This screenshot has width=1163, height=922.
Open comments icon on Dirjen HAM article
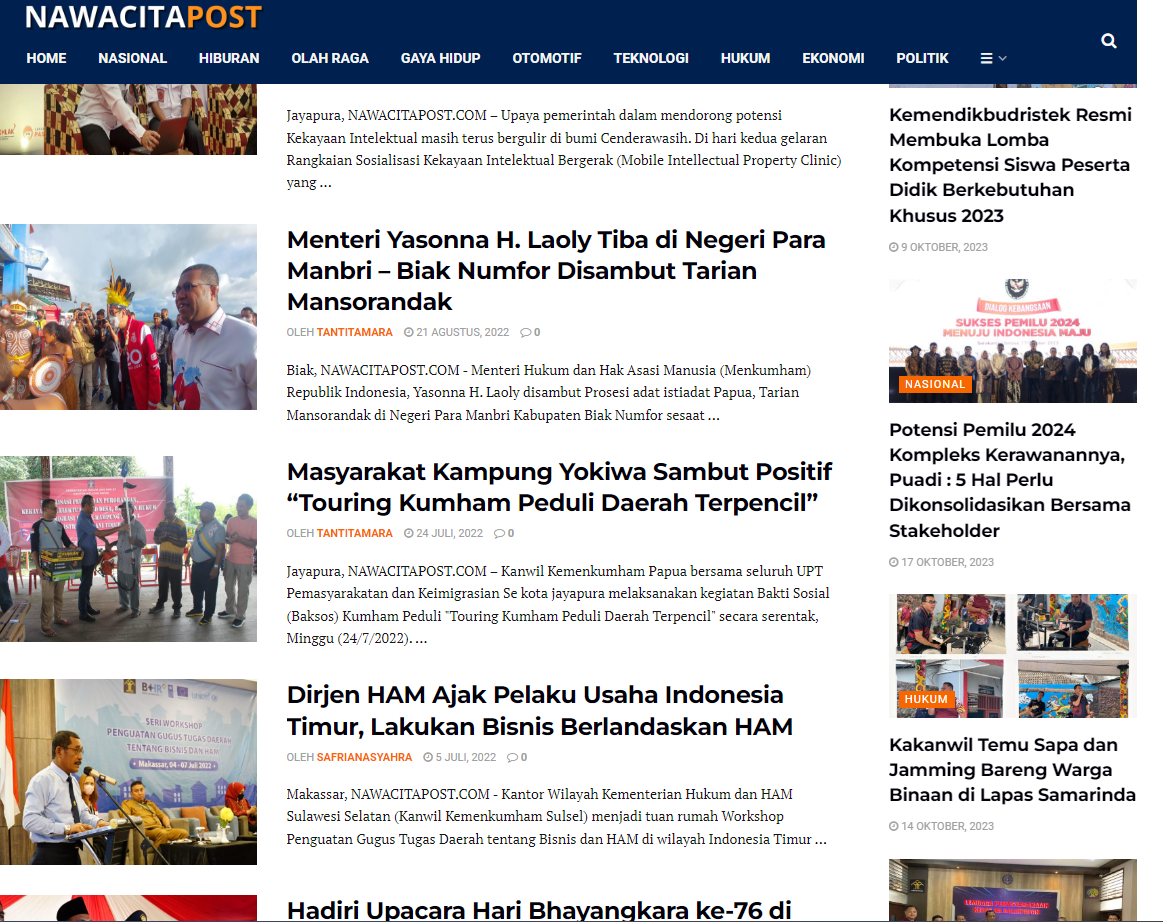pyautogui.click(x=517, y=757)
